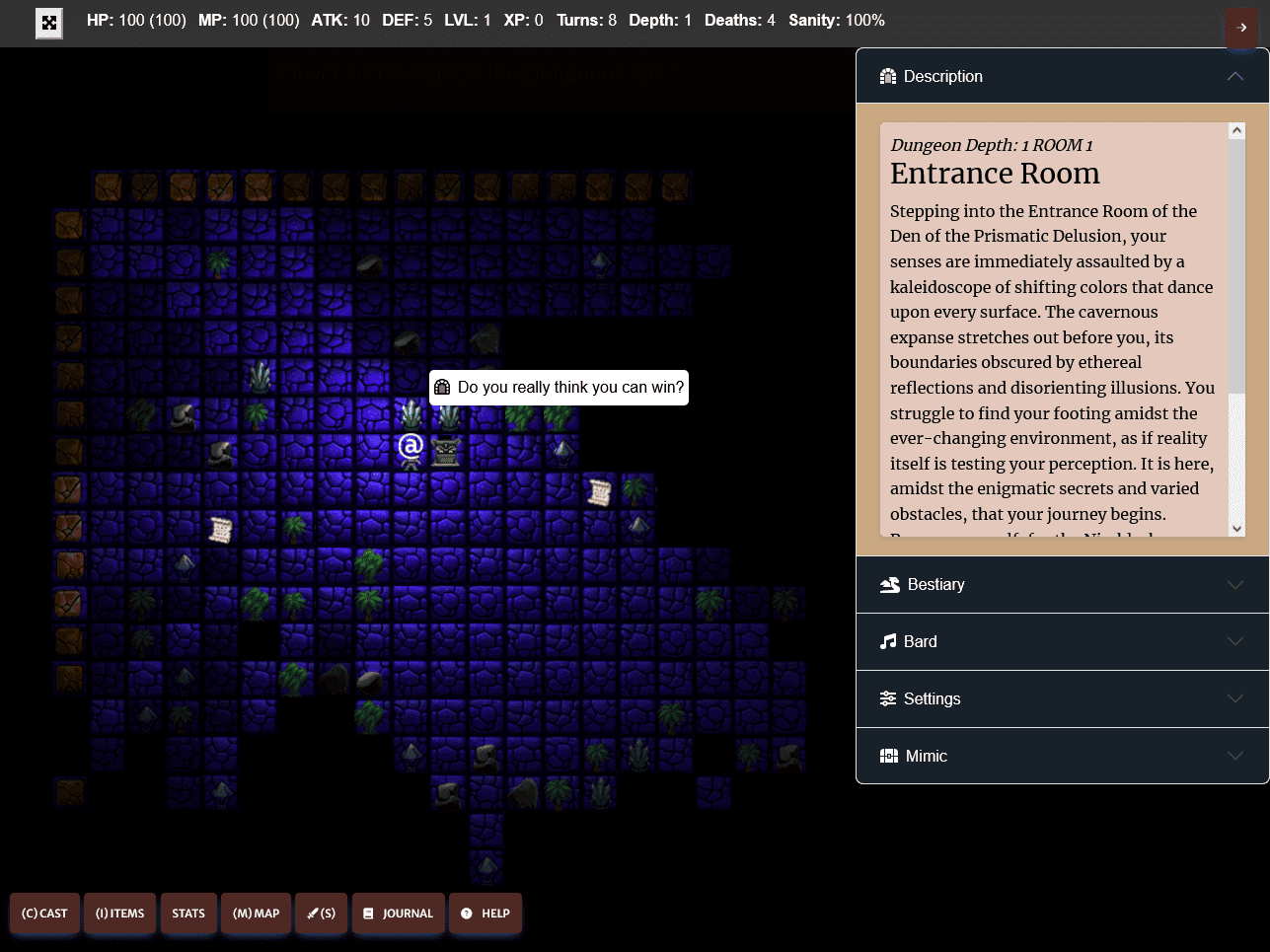Click the Bard music note icon
This screenshot has width=1270, height=952.
click(888, 641)
